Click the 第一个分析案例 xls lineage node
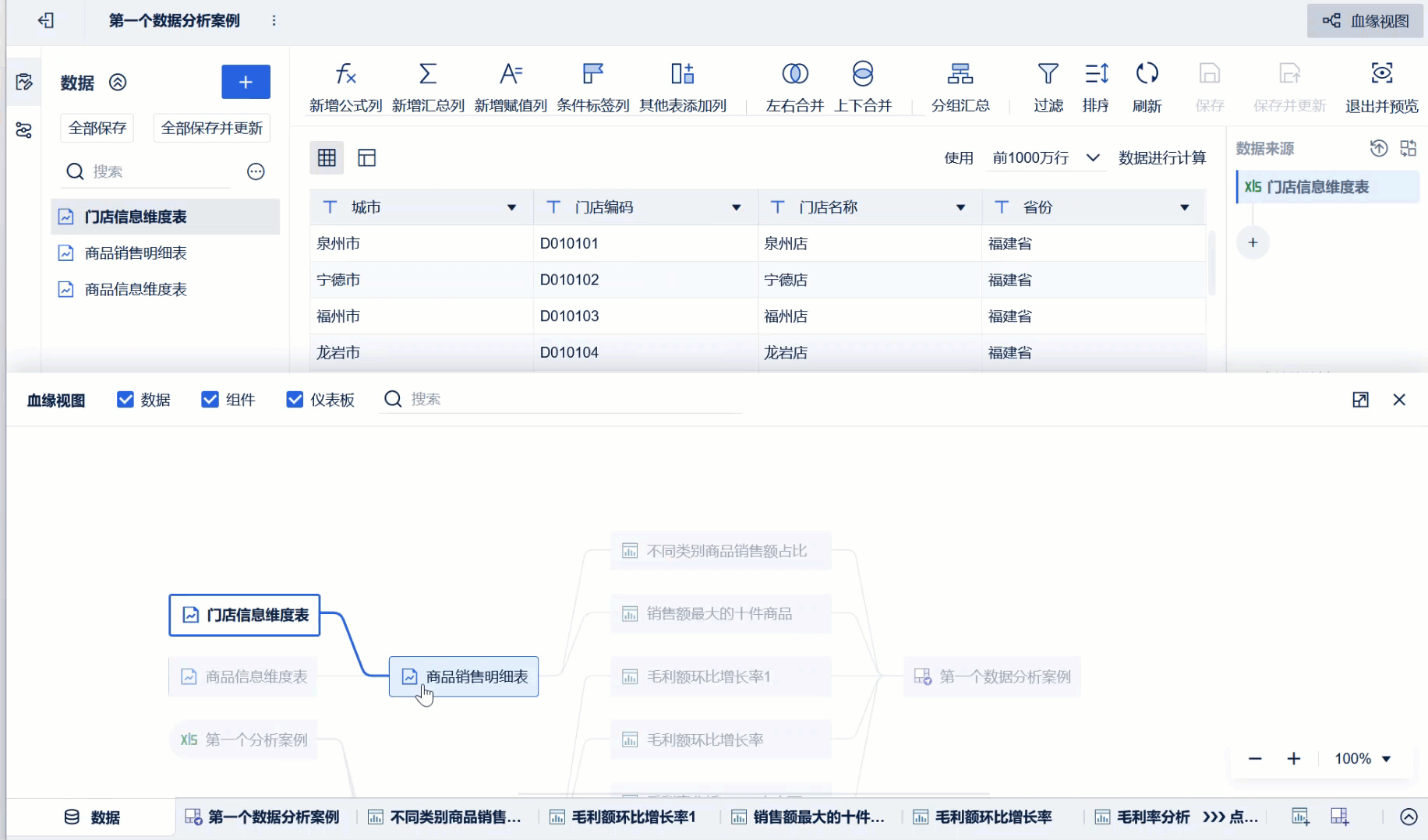This screenshot has height=840, width=1428. 244,739
